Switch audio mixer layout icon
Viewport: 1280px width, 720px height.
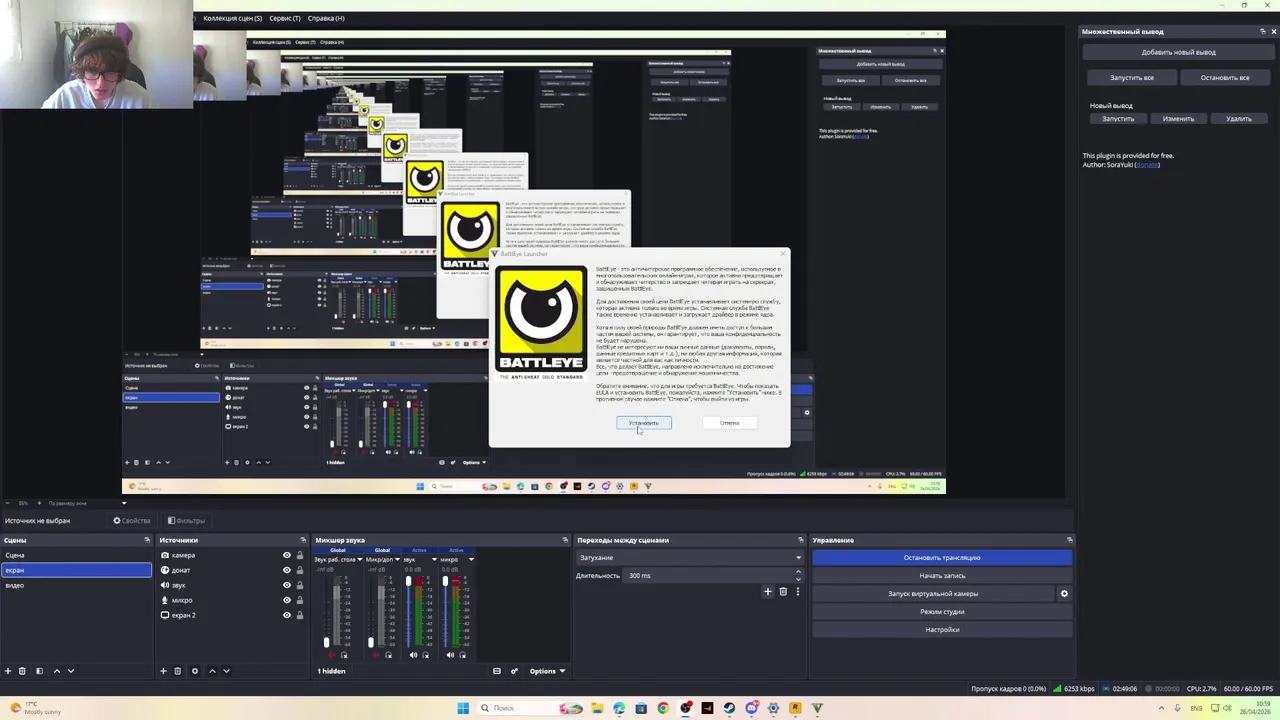click(x=497, y=671)
